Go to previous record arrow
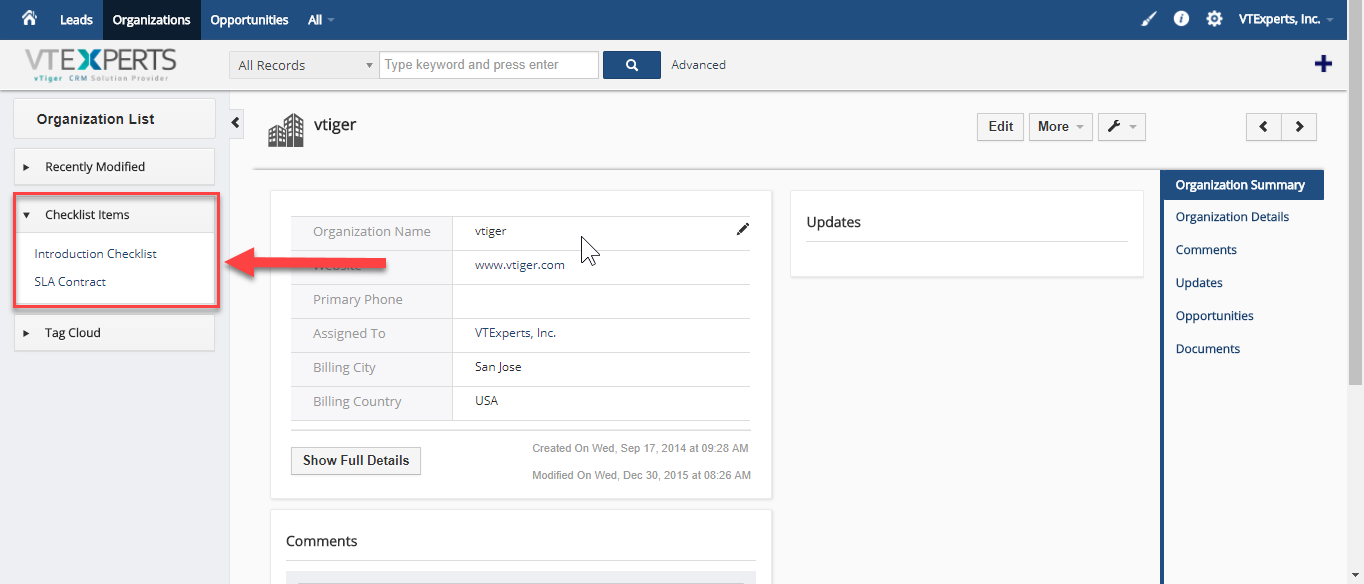 [1264, 127]
